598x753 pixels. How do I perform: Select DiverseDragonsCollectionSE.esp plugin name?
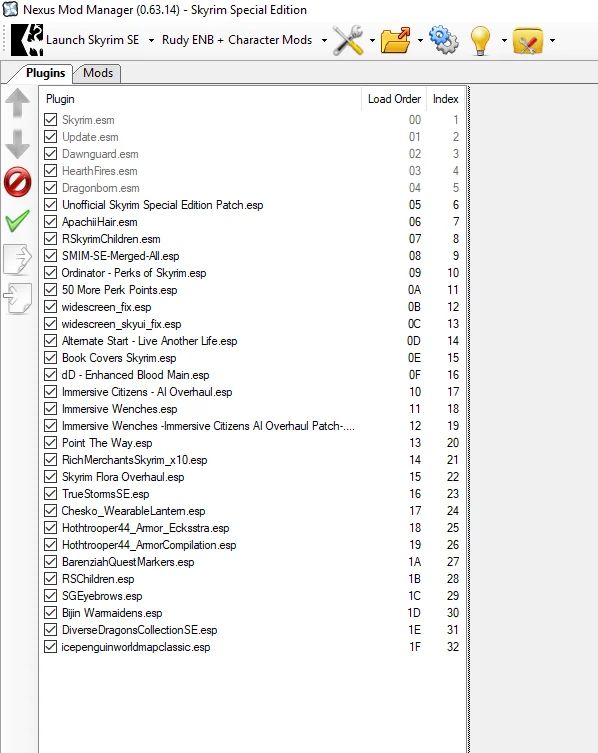pyautogui.click(x=139, y=630)
